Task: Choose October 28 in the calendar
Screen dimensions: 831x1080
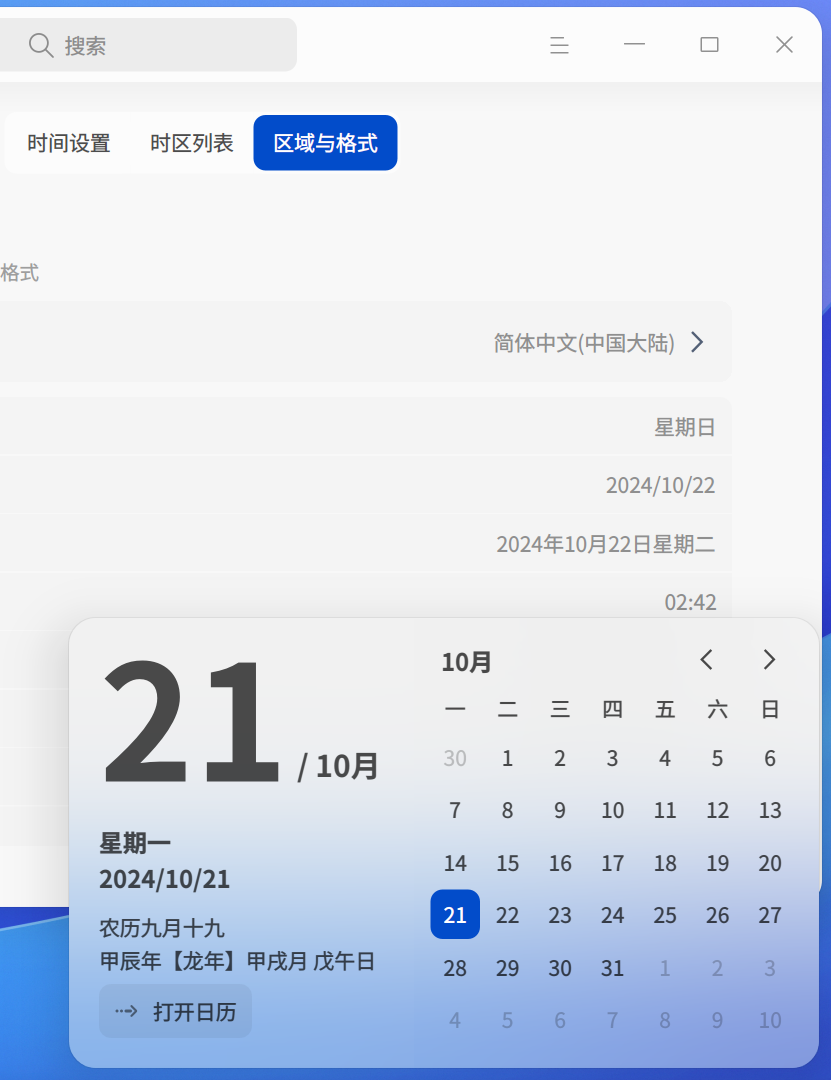Action: pyautogui.click(x=455, y=968)
